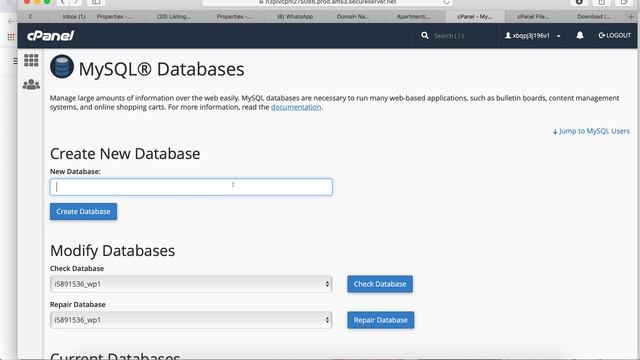Click the browser address bar

[x=327, y=2]
